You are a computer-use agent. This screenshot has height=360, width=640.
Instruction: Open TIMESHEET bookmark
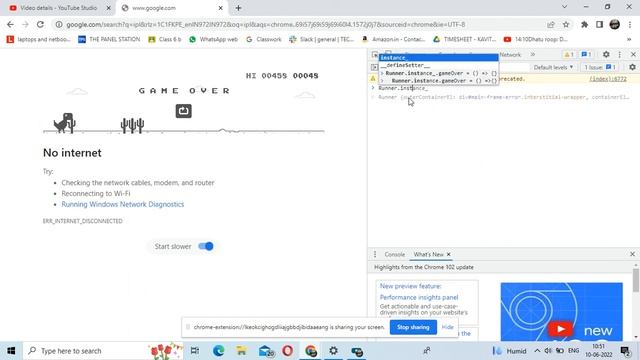pos(464,39)
